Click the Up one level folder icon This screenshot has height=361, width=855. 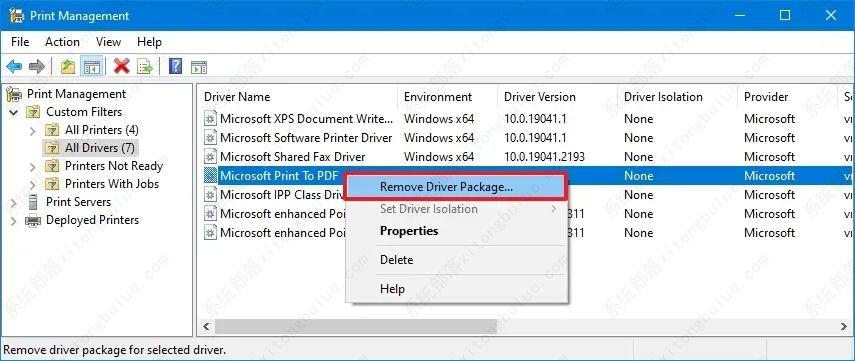pyautogui.click(x=68, y=67)
